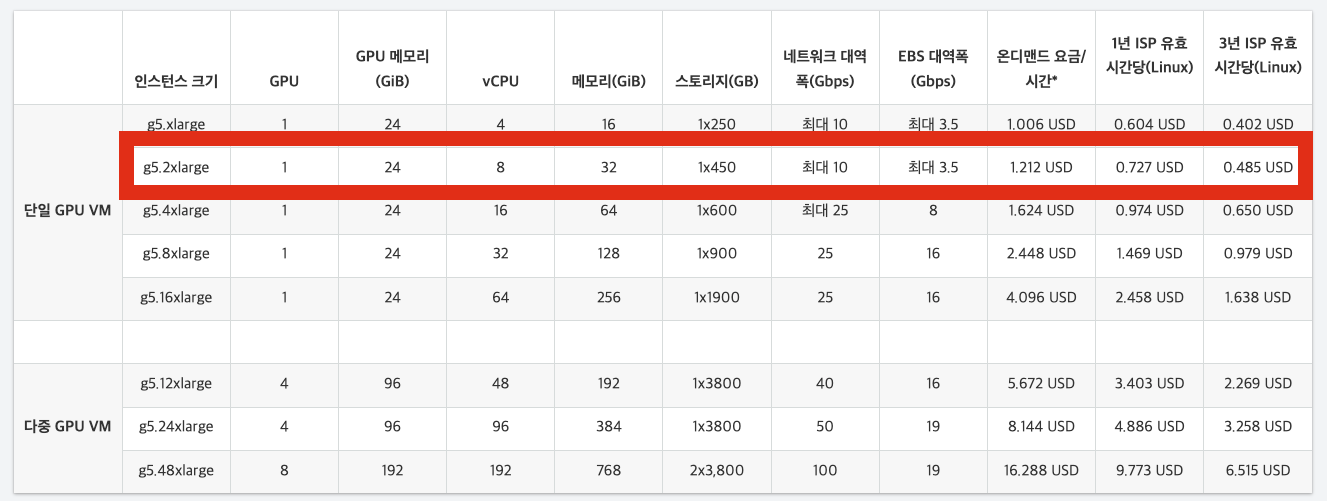Click the 3.403 USD 1-year price
The image size is (1327, 501).
pos(1149,383)
